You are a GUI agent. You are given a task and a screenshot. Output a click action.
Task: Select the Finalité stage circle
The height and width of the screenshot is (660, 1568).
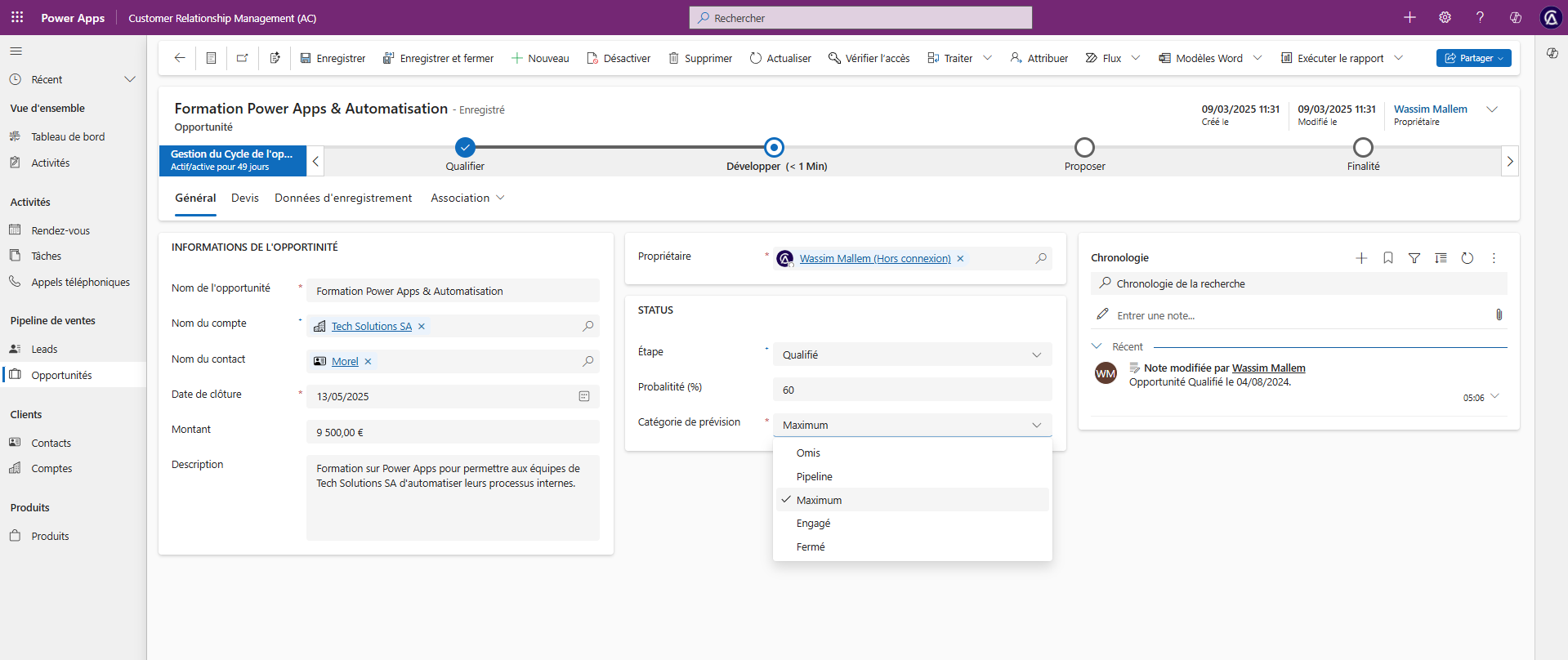[1363, 147]
